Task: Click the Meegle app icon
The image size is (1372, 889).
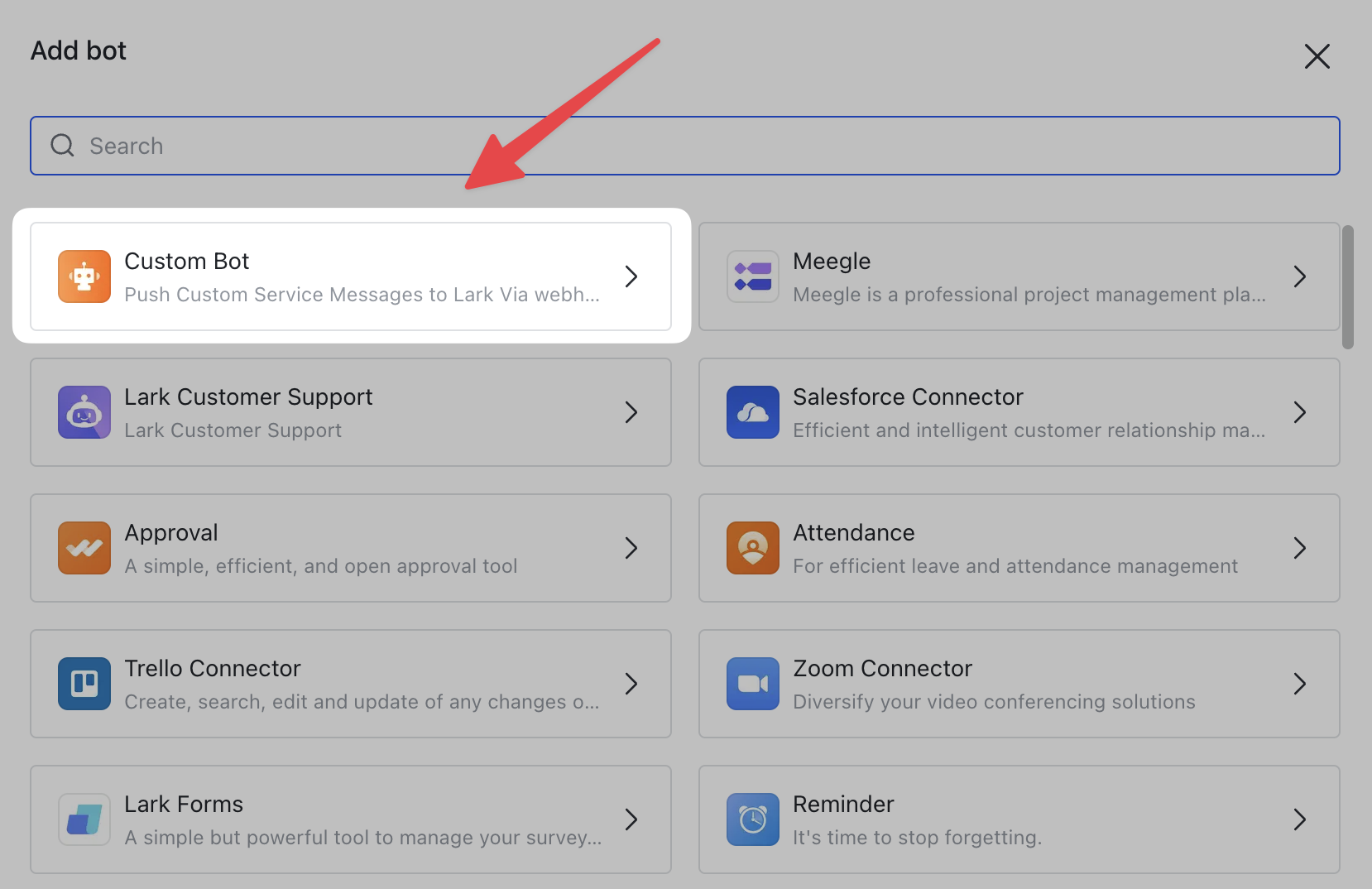Action: tap(753, 276)
